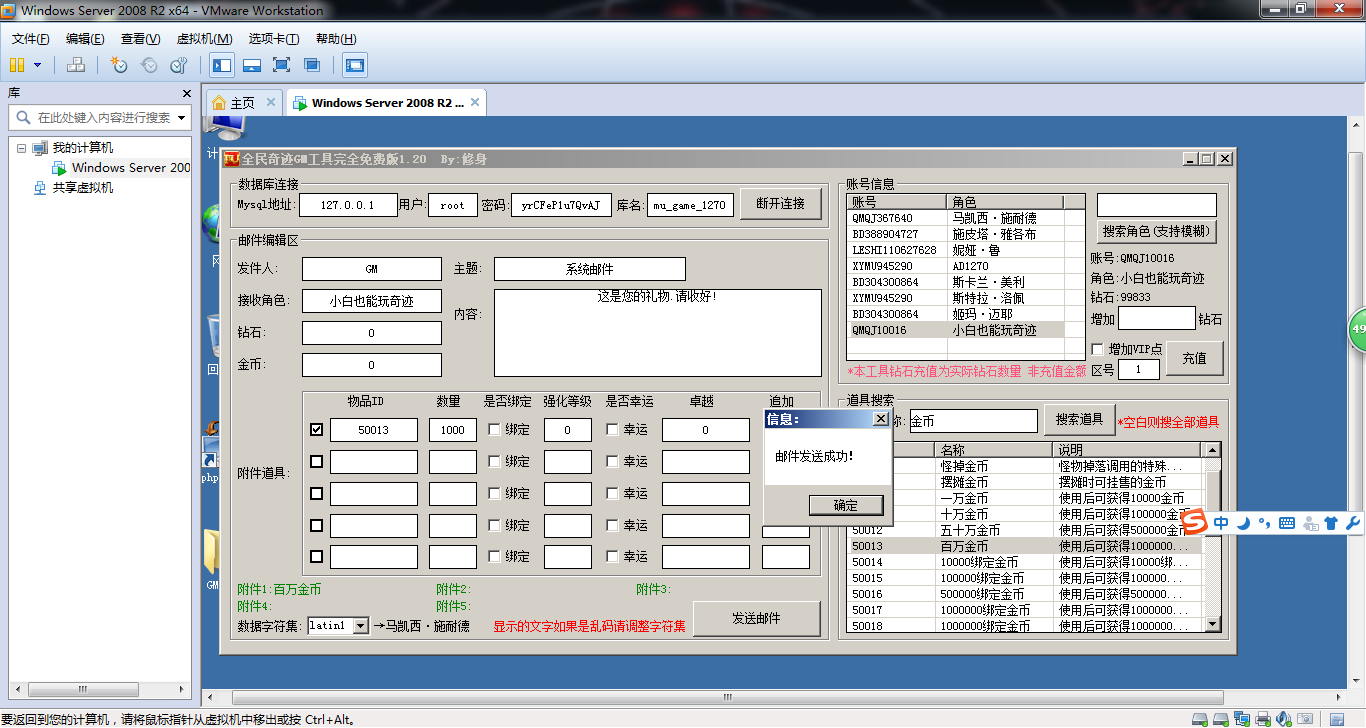Switch the VM to full screen mode
Image resolution: width=1366 pixels, height=728 pixels.
click(282, 65)
